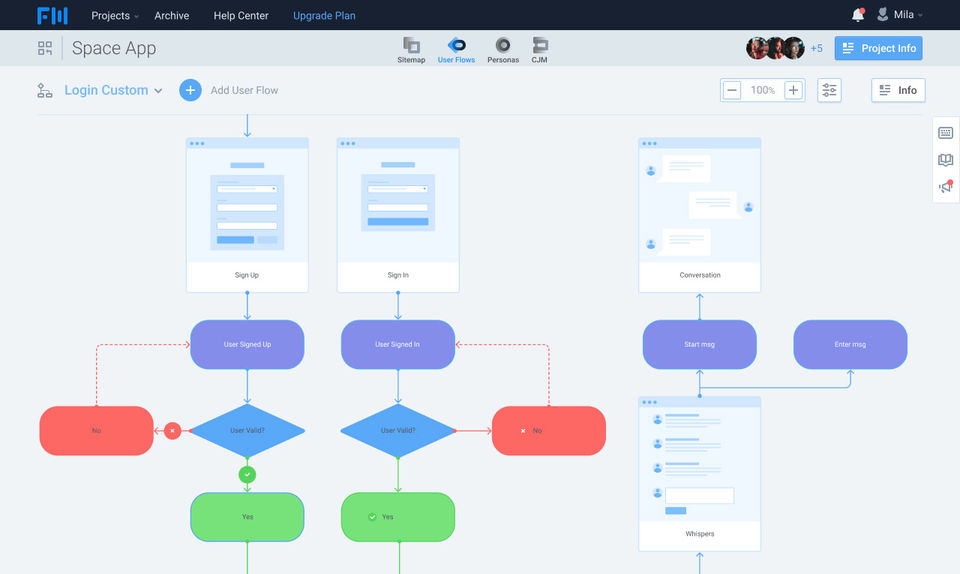Click the FlowMapp logo
The height and width of the screenshot is (574, 960).
coord(52,15)
